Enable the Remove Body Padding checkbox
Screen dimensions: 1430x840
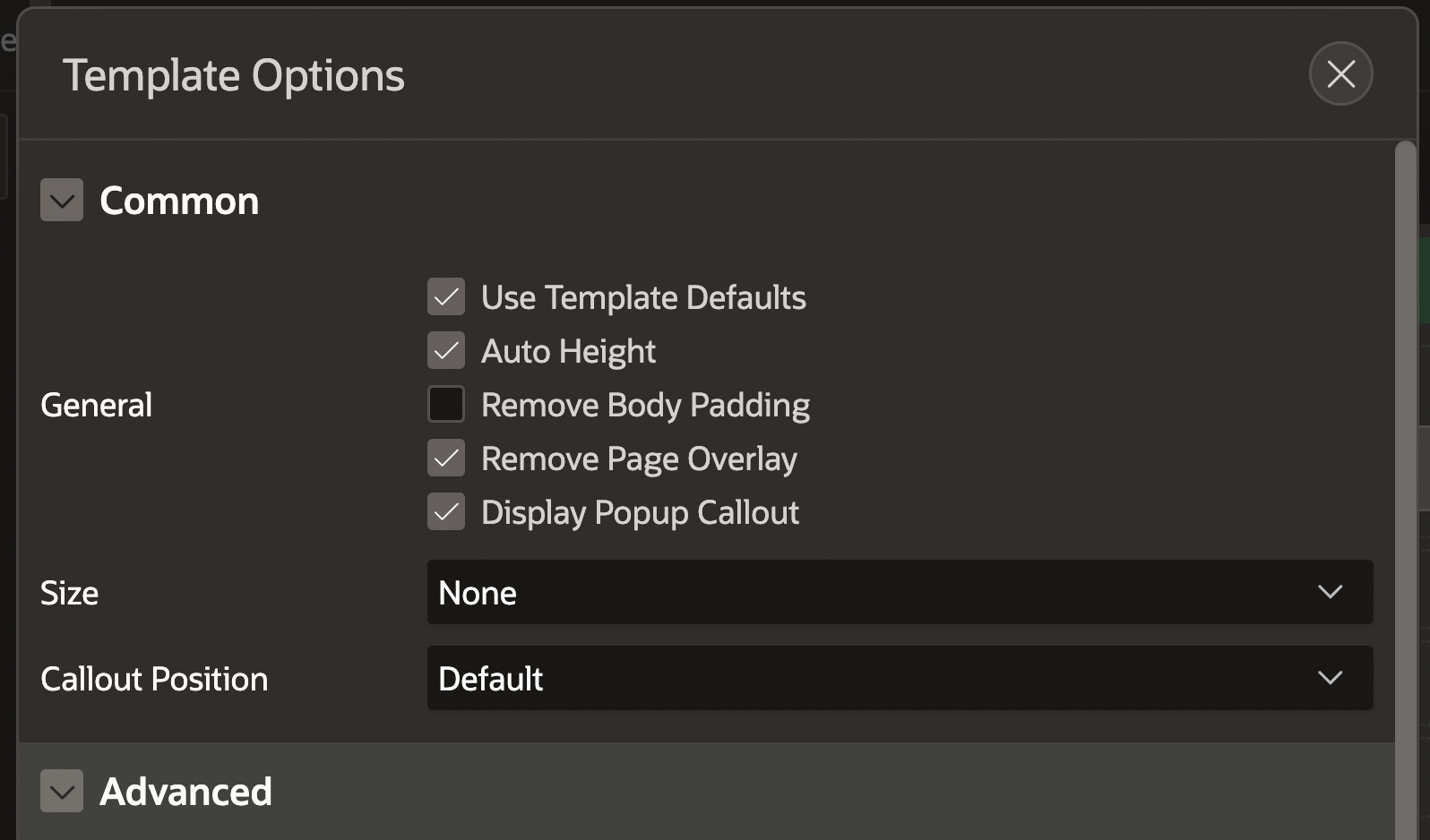point(446,404)
